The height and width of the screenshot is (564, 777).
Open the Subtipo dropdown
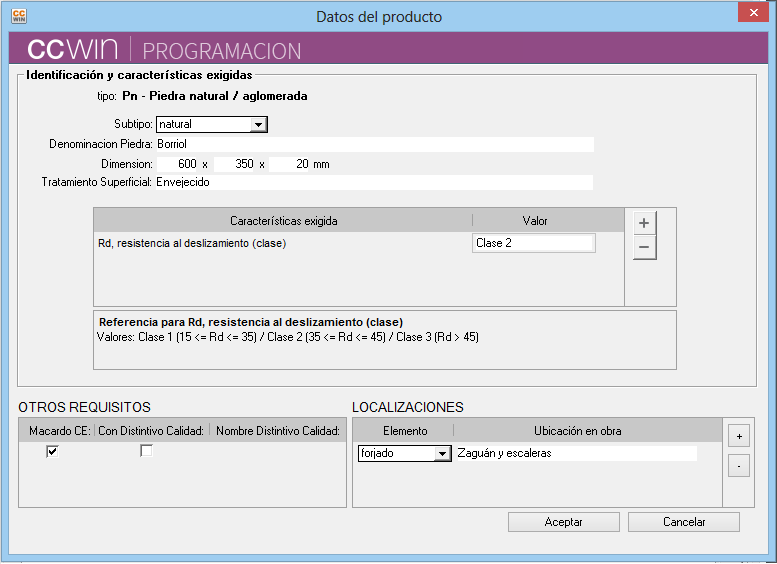[258, 125]
